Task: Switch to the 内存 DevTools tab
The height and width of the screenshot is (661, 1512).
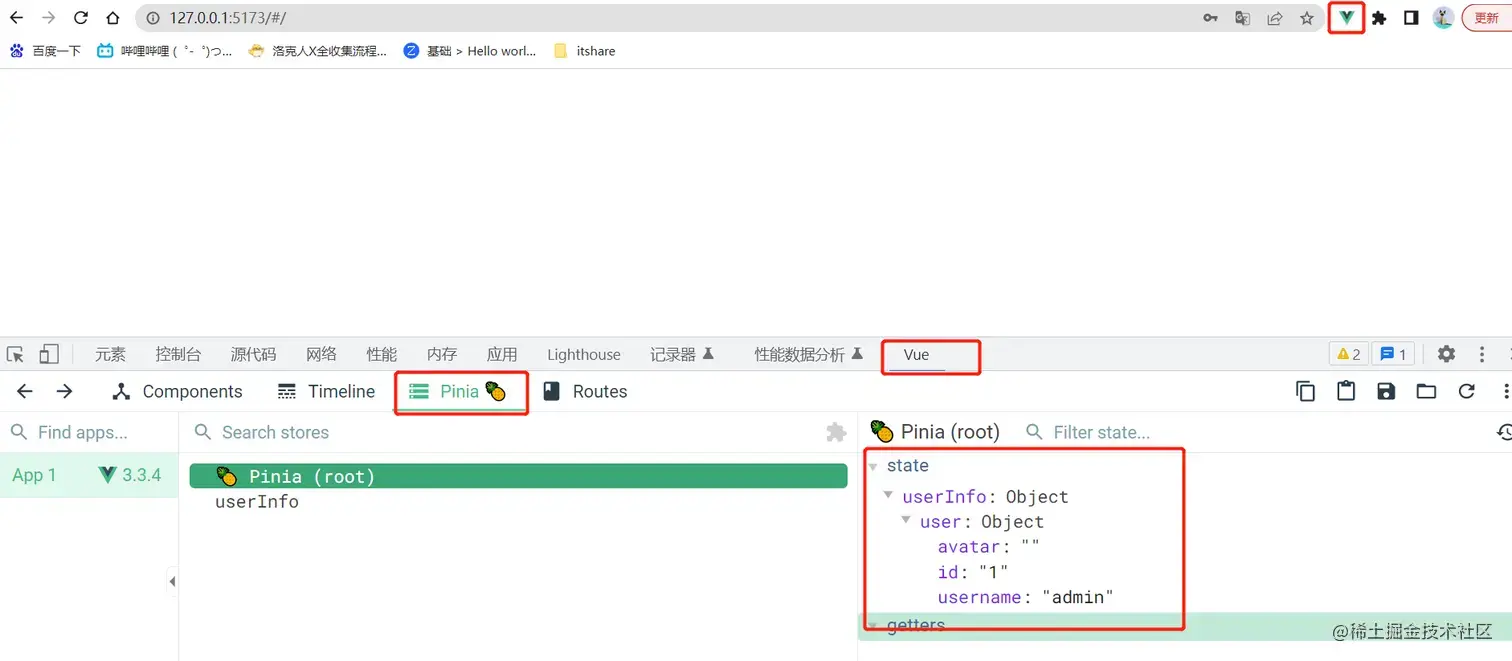Action: click(441, 354)
